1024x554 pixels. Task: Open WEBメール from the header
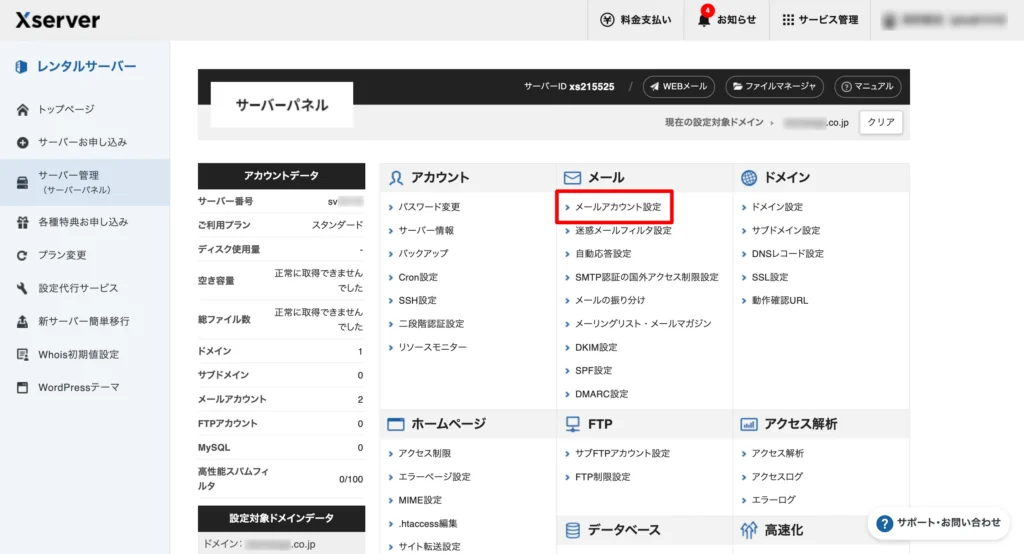(x=678, y=87)
